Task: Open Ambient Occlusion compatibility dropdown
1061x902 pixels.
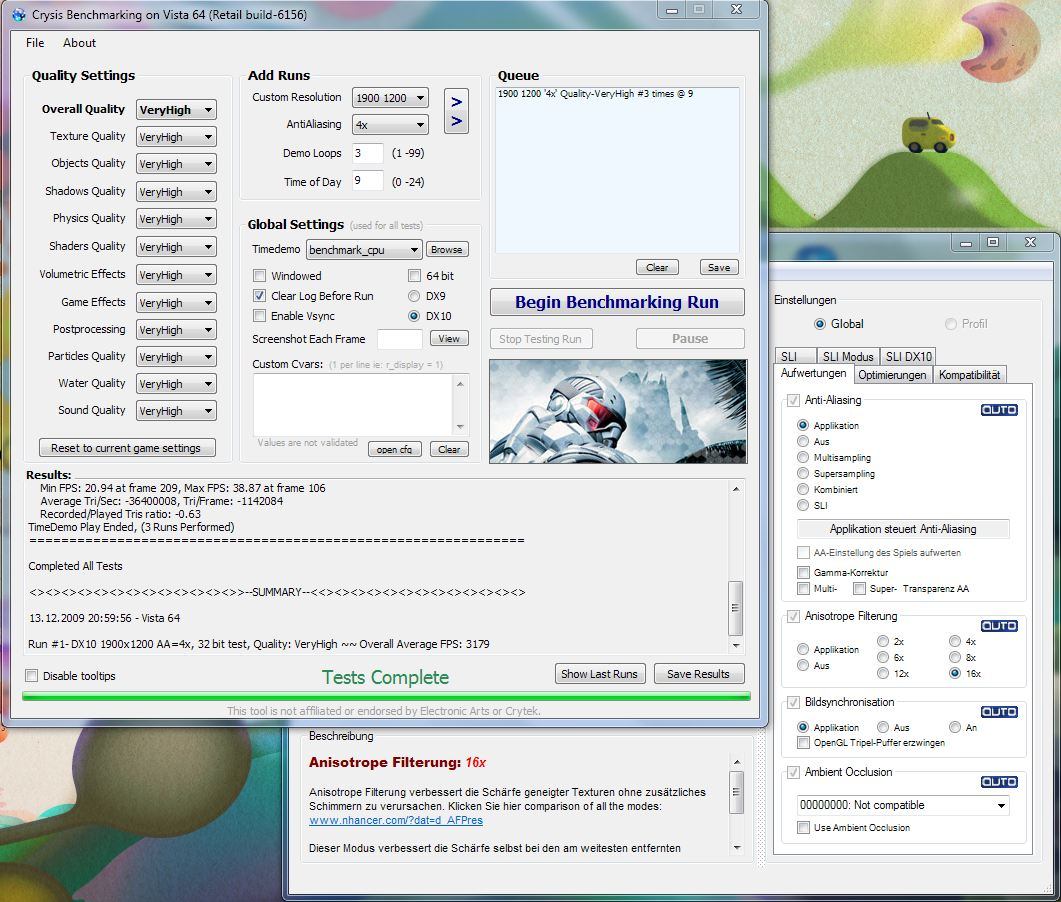Action: [903, 805]
